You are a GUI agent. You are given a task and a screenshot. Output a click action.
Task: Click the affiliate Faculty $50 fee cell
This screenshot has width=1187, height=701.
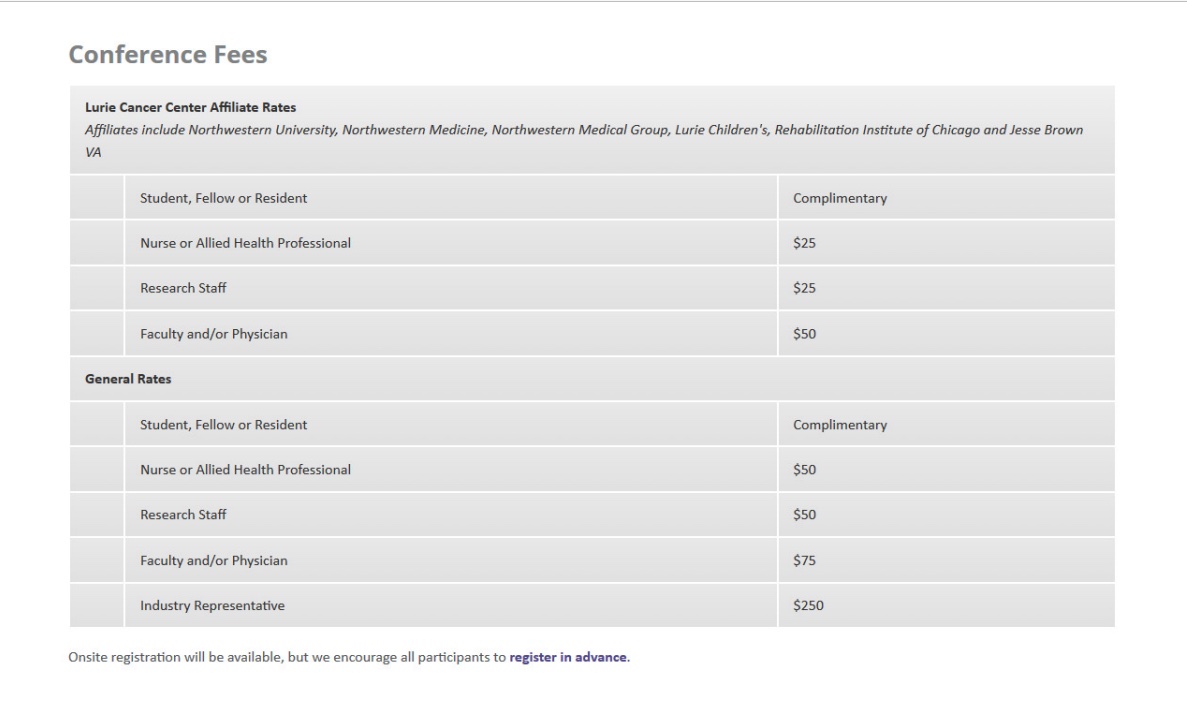(x=804, y=334)
